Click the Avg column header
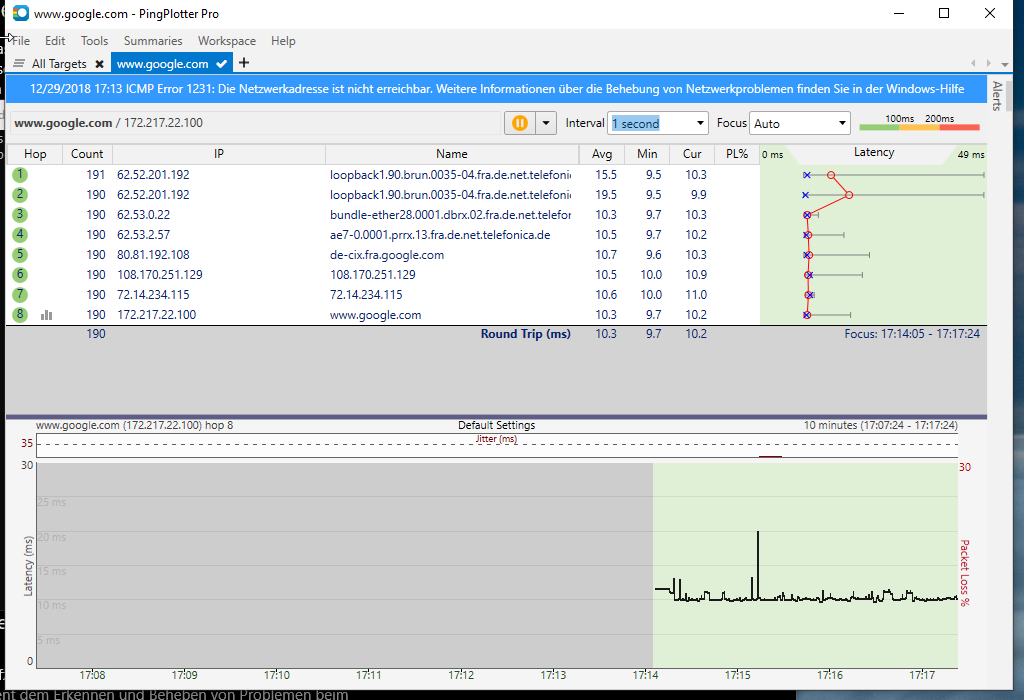This screenshot has width=1024, height=700. click(x=602, y=154)
